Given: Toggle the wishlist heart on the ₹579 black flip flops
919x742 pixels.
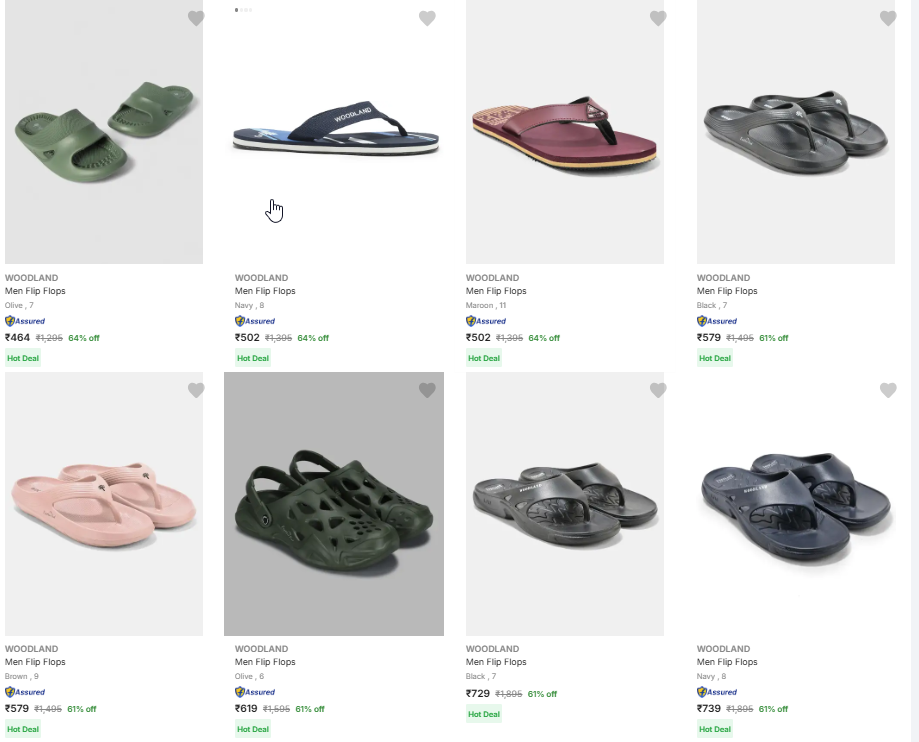Looking at the screenshot, I should pos(888,18).
